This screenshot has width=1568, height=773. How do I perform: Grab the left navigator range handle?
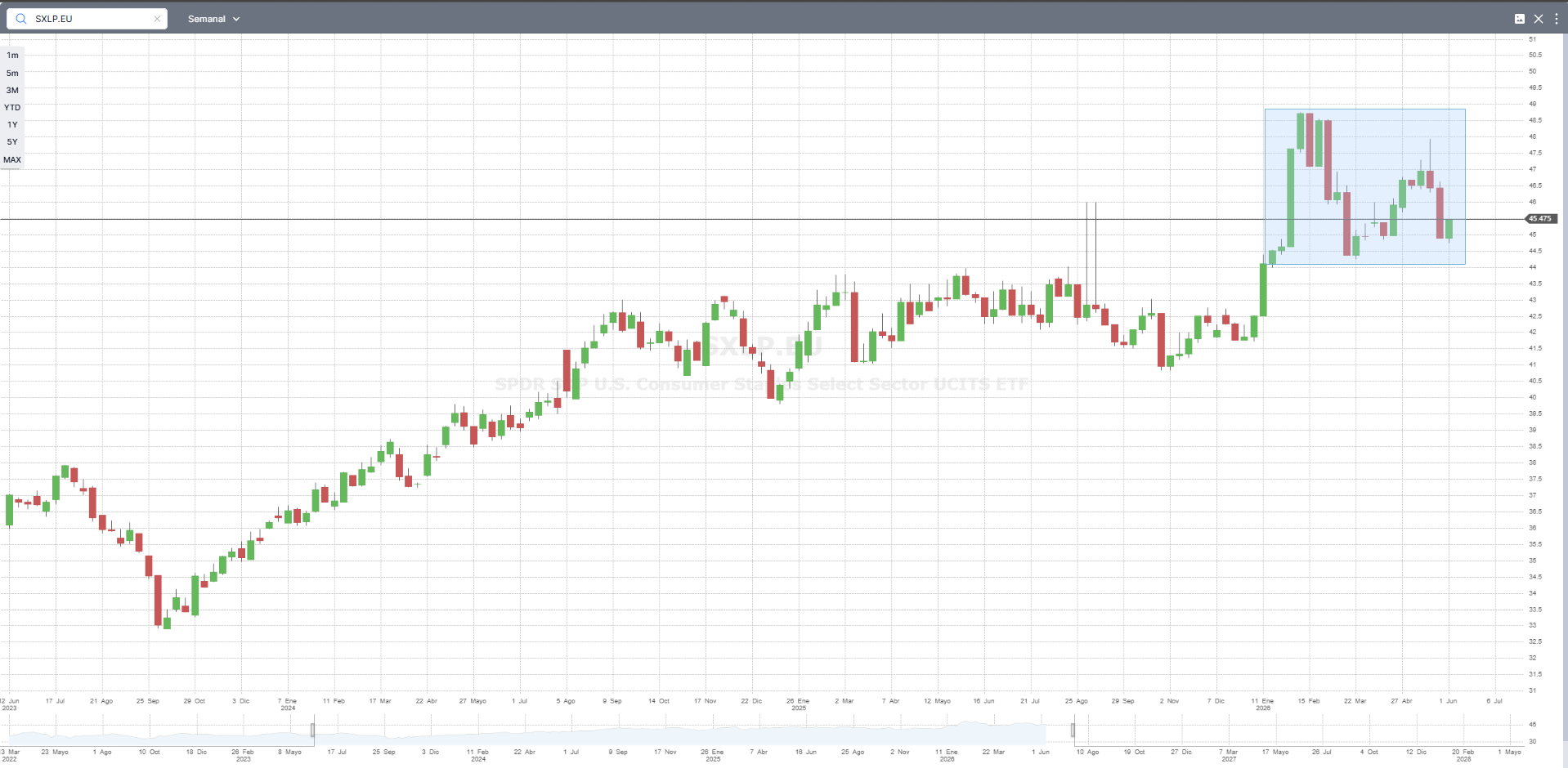(x=312, y=730)
